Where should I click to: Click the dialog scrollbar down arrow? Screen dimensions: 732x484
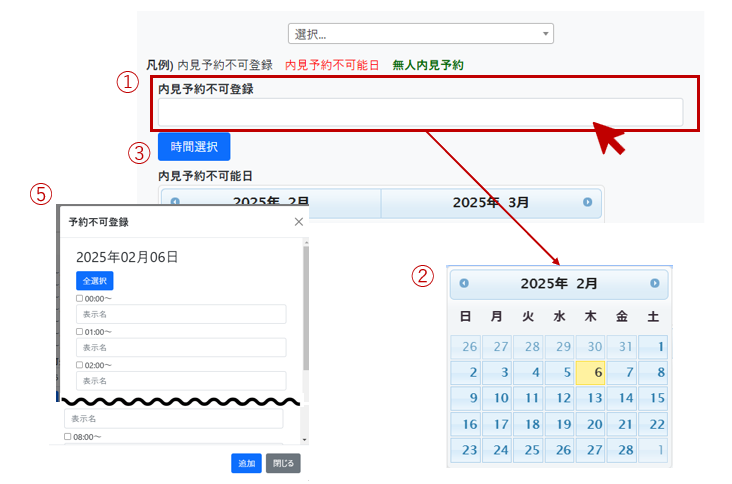point(305,440)
